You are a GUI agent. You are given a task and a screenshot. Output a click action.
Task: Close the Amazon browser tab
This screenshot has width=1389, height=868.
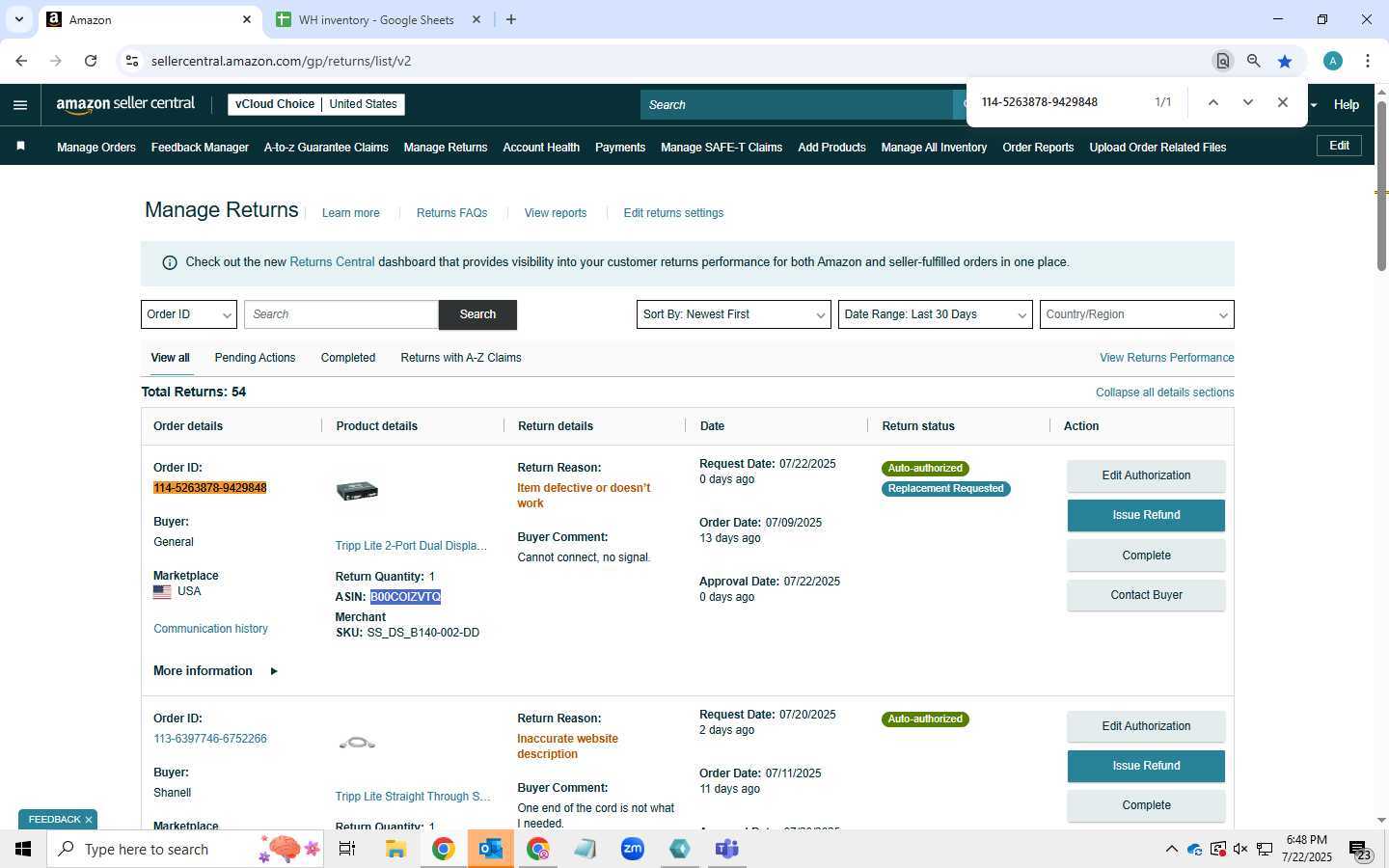coord(247,19)
